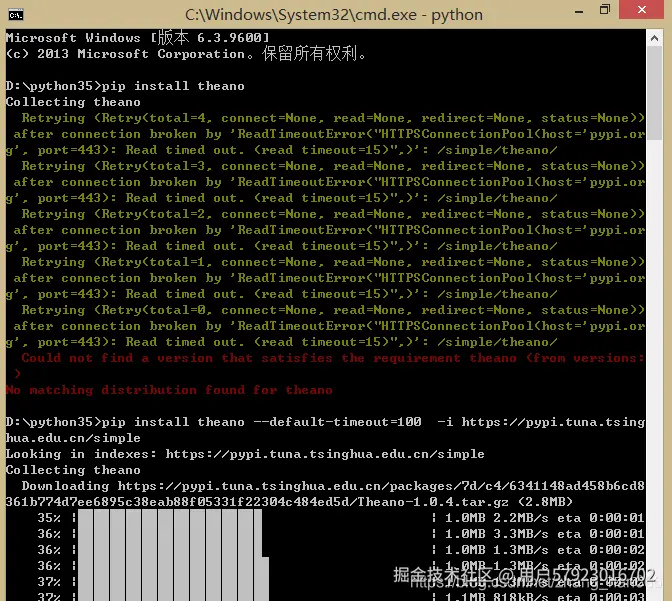Click the '--default-timeout=100' command line
Screen dimensions: 672x601
325,422
